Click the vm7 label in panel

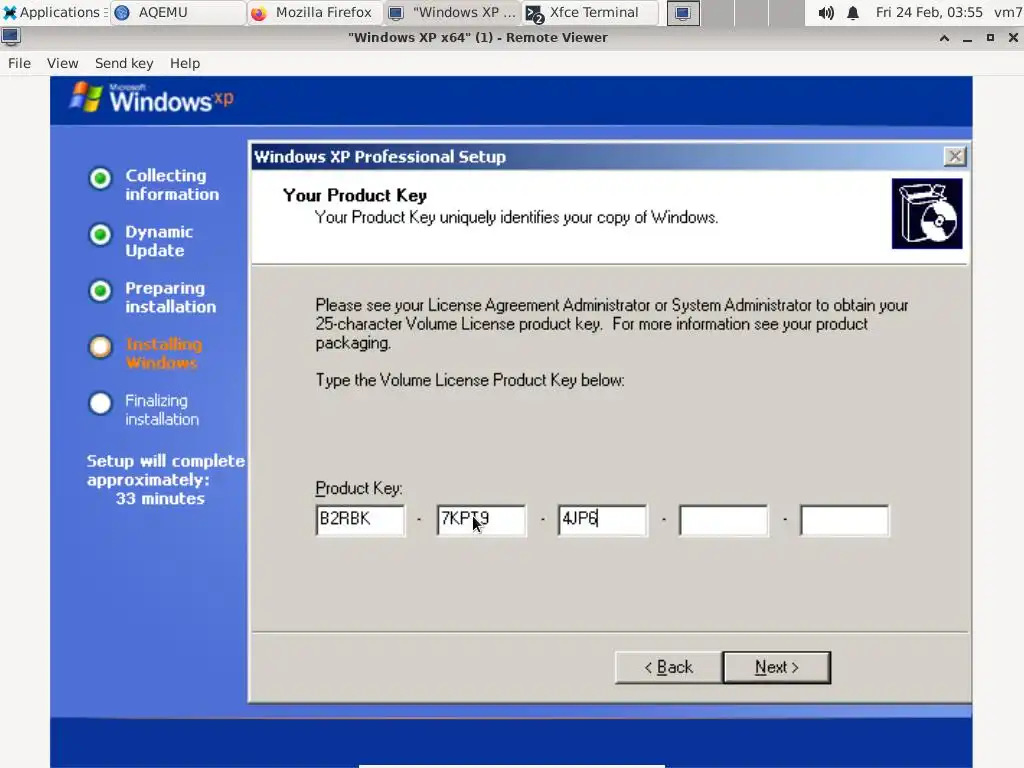tap(1008, 12)
